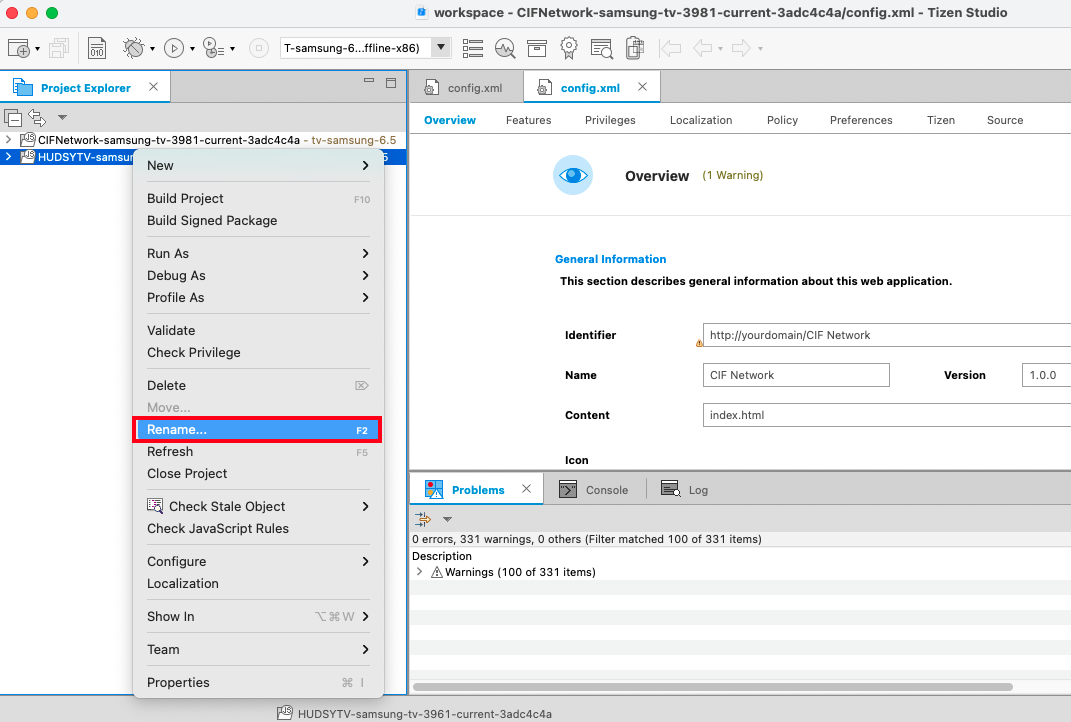Click the Console tab terminal icon
Viewport: 1071px width, 722px height.
(x=568, y=489)
